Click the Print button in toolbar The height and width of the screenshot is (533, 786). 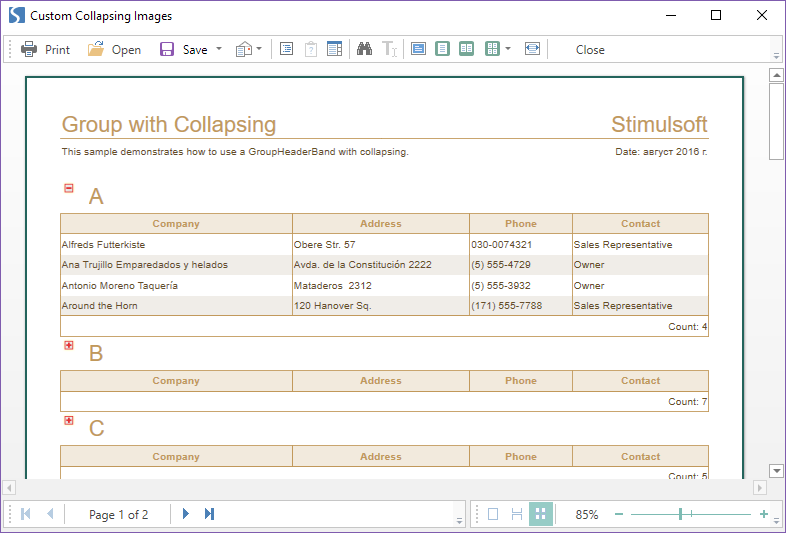click(x=45, y=49)
